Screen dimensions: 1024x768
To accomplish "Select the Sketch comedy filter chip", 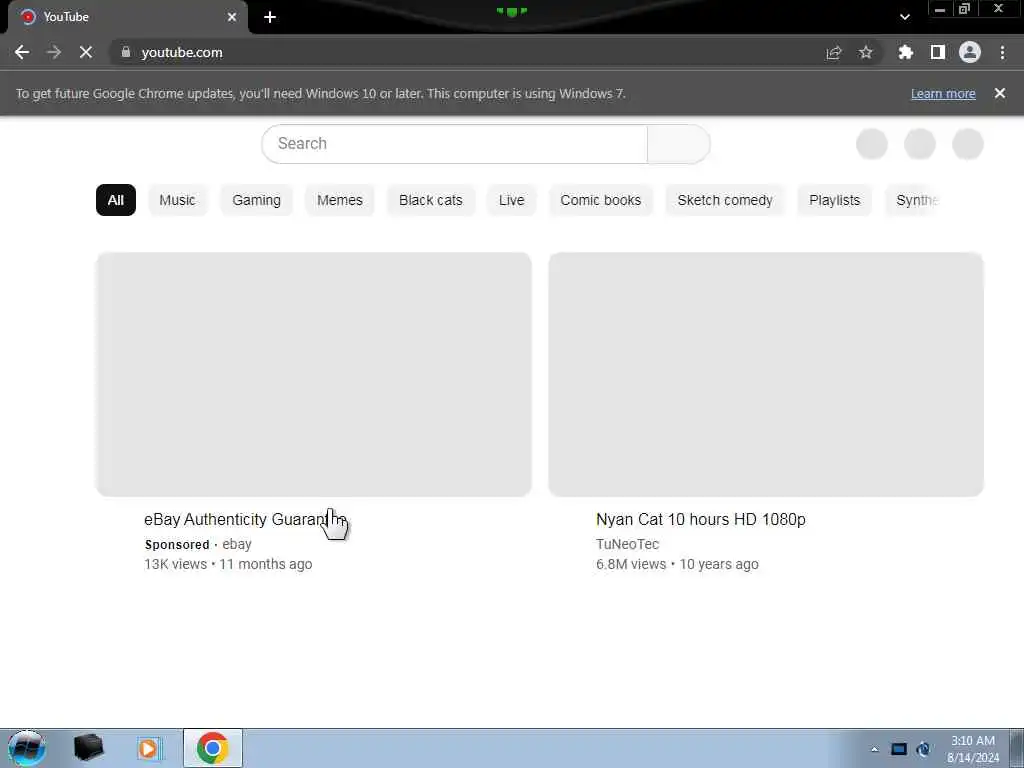I will [725, 200].
